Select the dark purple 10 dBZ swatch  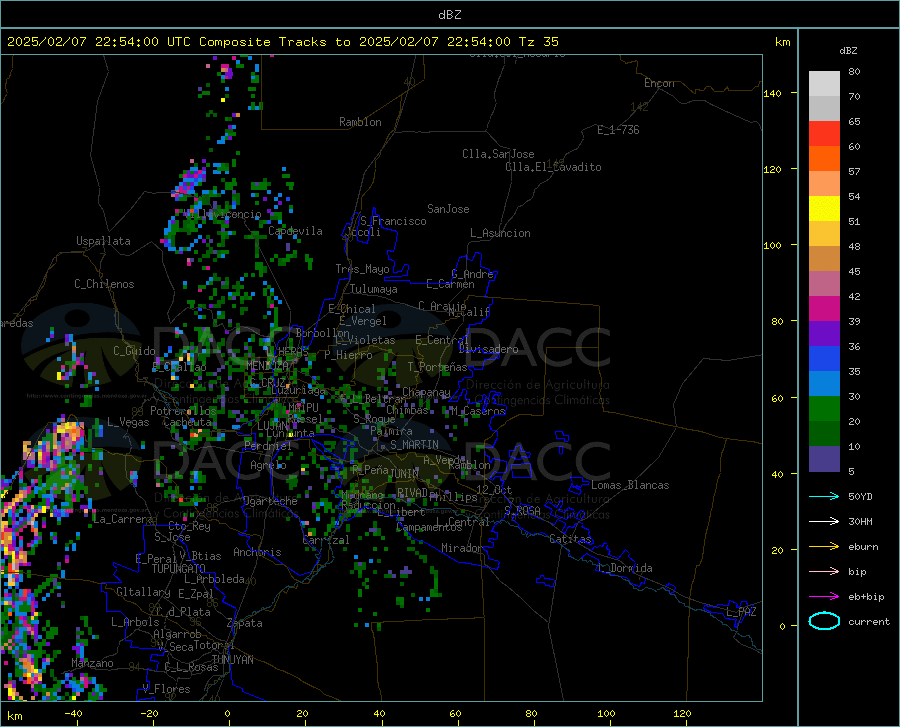[824, 459]
